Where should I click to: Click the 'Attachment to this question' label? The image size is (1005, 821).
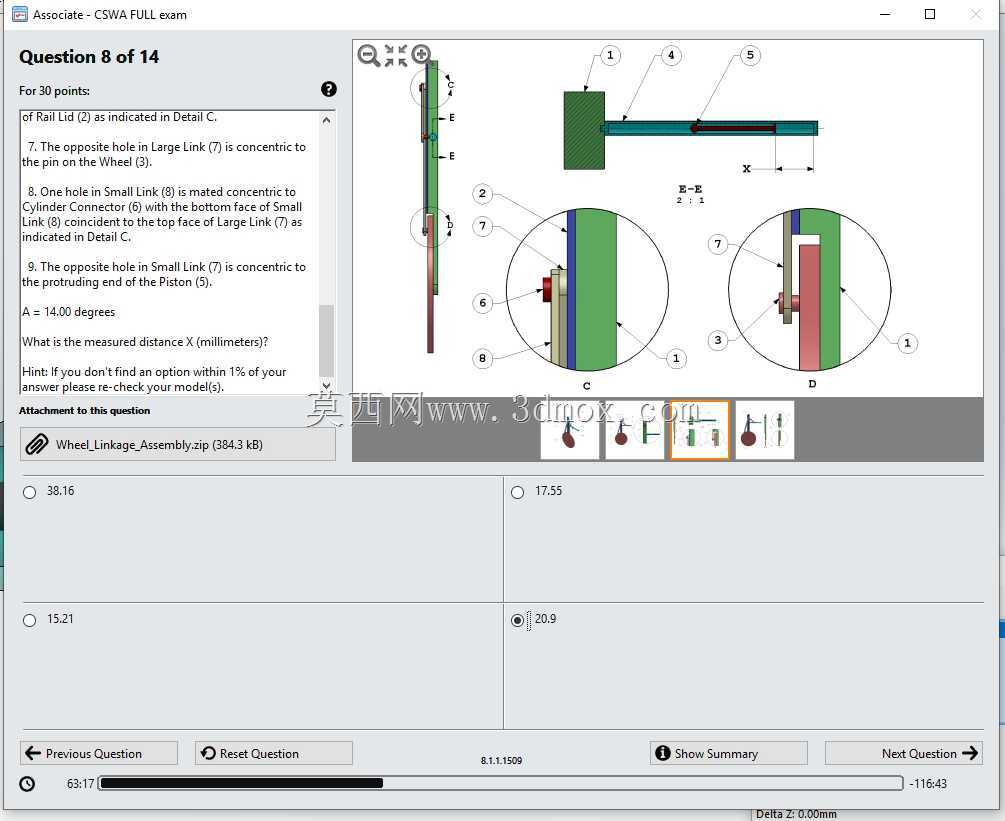(85, 411)
